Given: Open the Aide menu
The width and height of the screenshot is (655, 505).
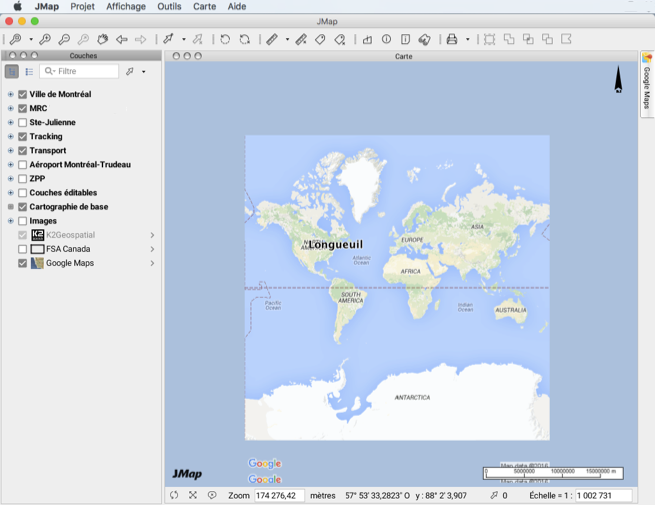Looking at the screenshot, I should [237, 6].
